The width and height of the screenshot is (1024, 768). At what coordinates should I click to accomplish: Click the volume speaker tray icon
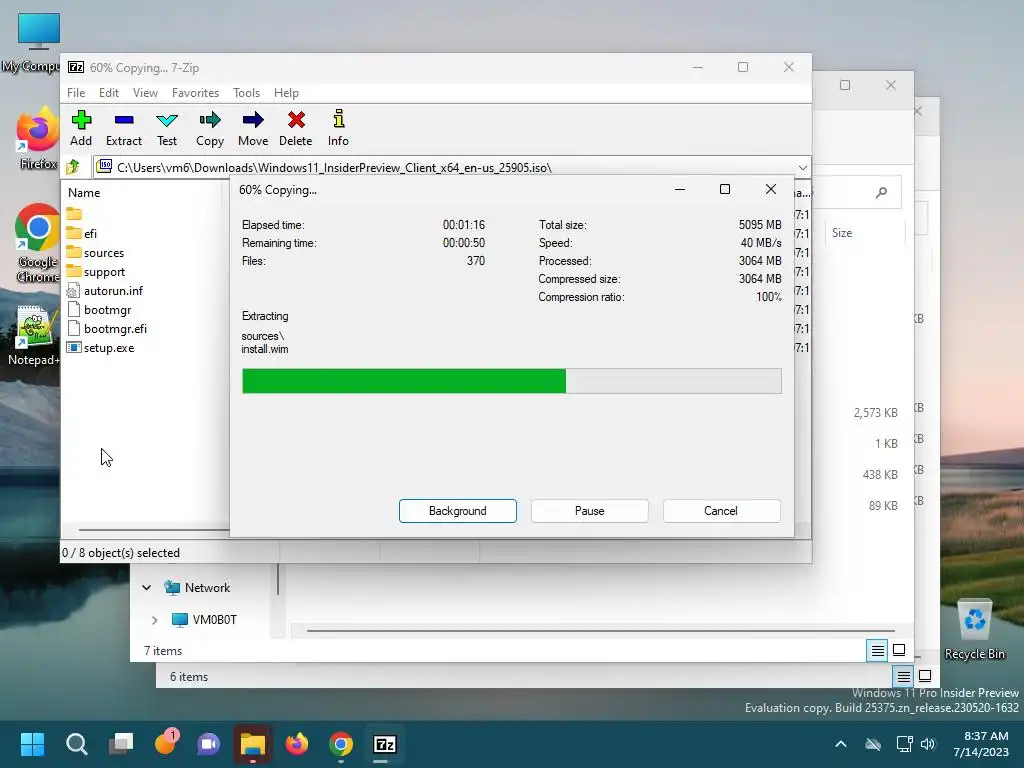927,744
